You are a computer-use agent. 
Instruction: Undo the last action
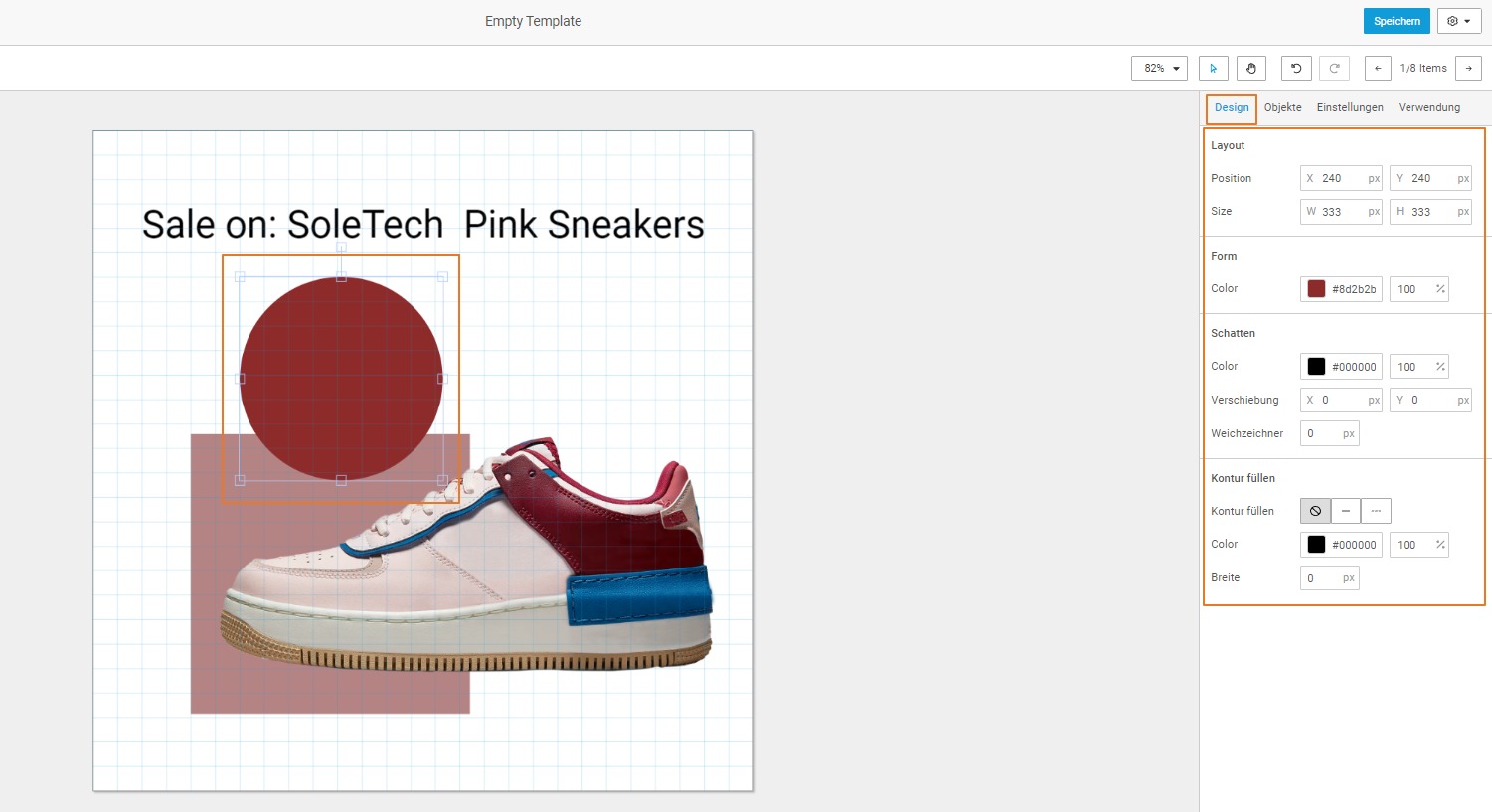pos(1296,68)
